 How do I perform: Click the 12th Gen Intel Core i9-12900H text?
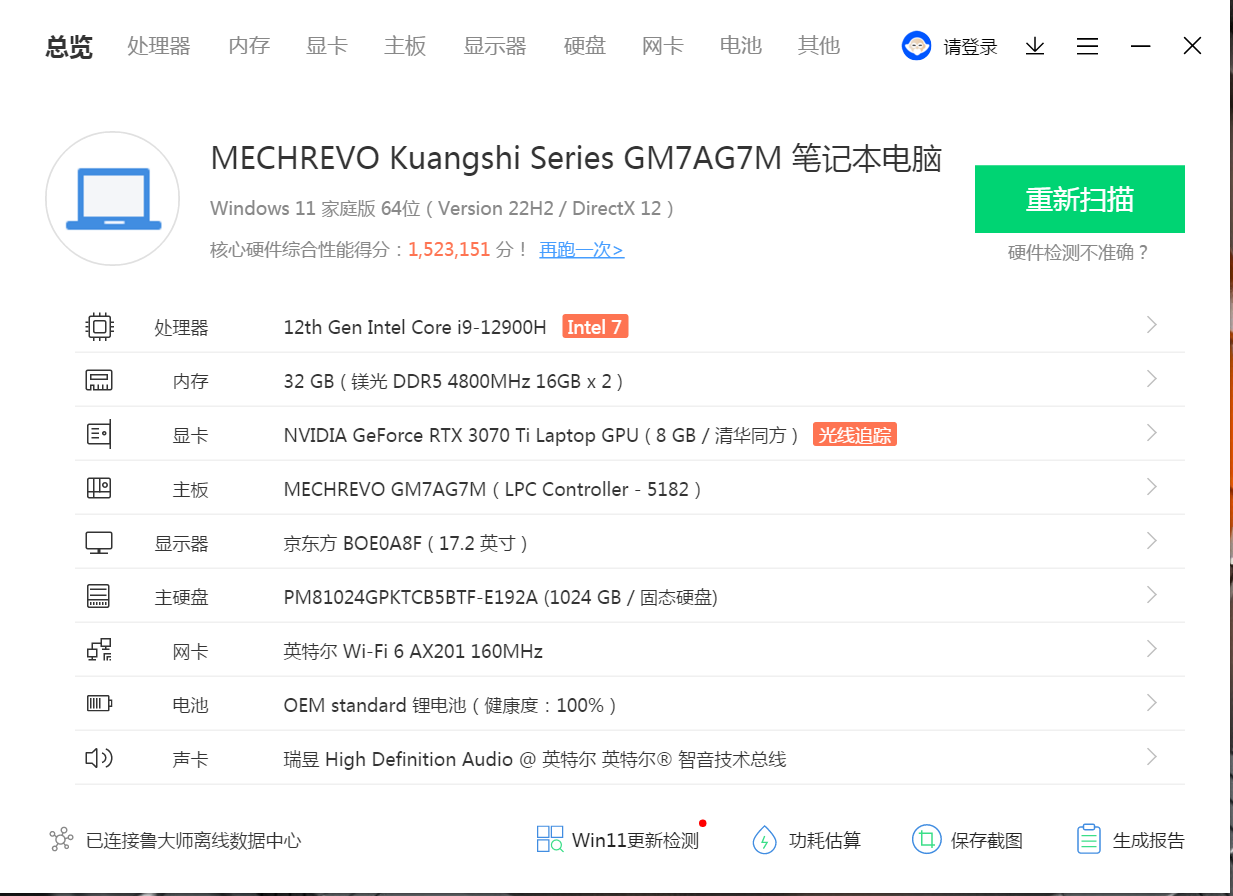click(x=415, y=327)
